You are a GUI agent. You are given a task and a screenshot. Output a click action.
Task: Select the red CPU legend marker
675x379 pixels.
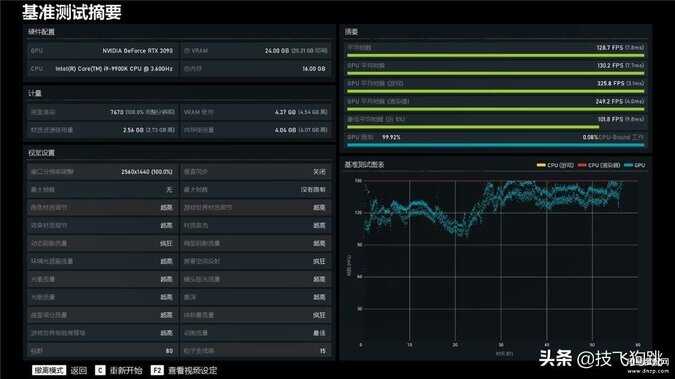pos(582,165)
